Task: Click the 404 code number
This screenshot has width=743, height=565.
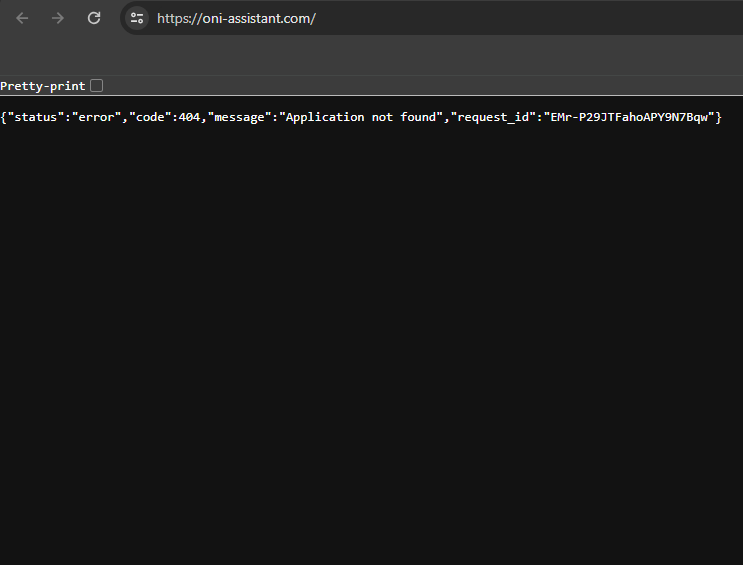Action: 189,117
